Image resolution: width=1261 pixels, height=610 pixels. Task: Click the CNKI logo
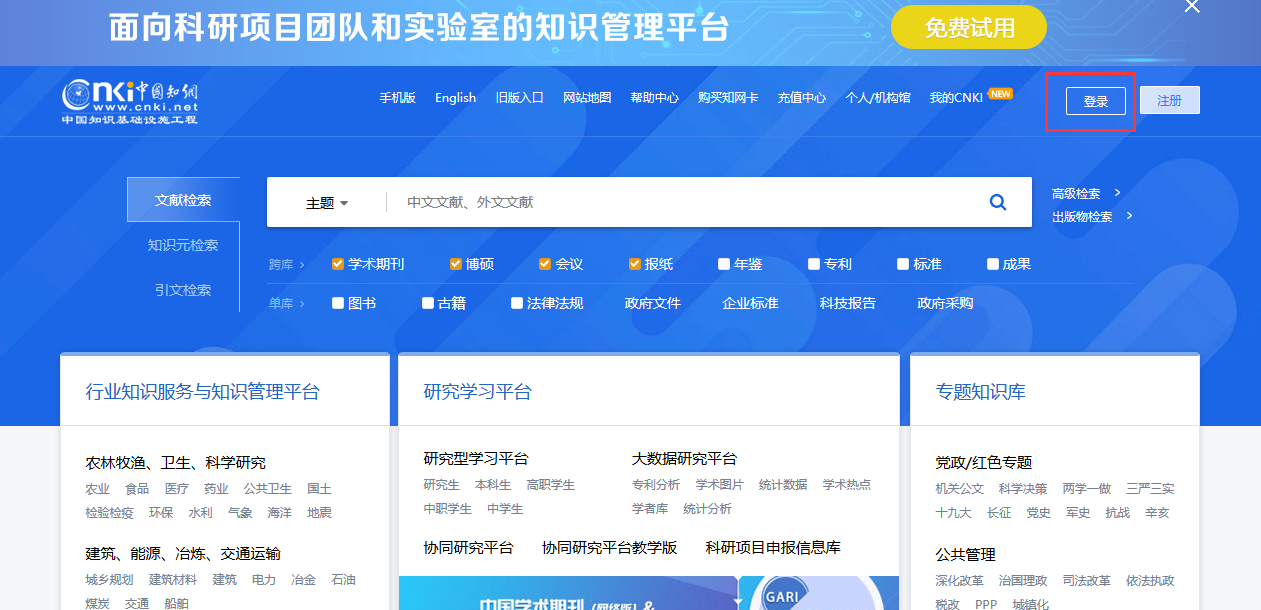pyautogui.click(x=131, y=101)
